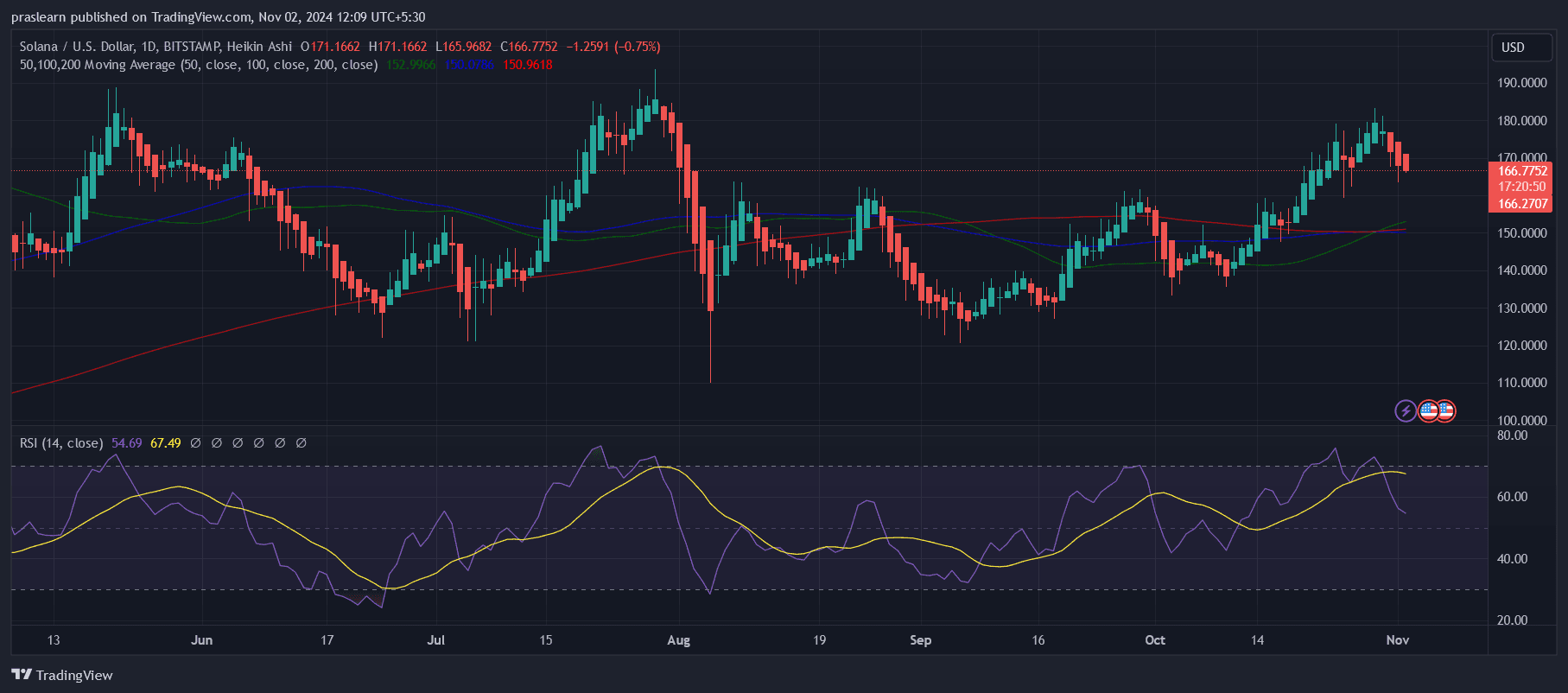This screenshot has width=1568, height=693.
Task: Click the purple RSI value 54.69
Action: [126, 443]
